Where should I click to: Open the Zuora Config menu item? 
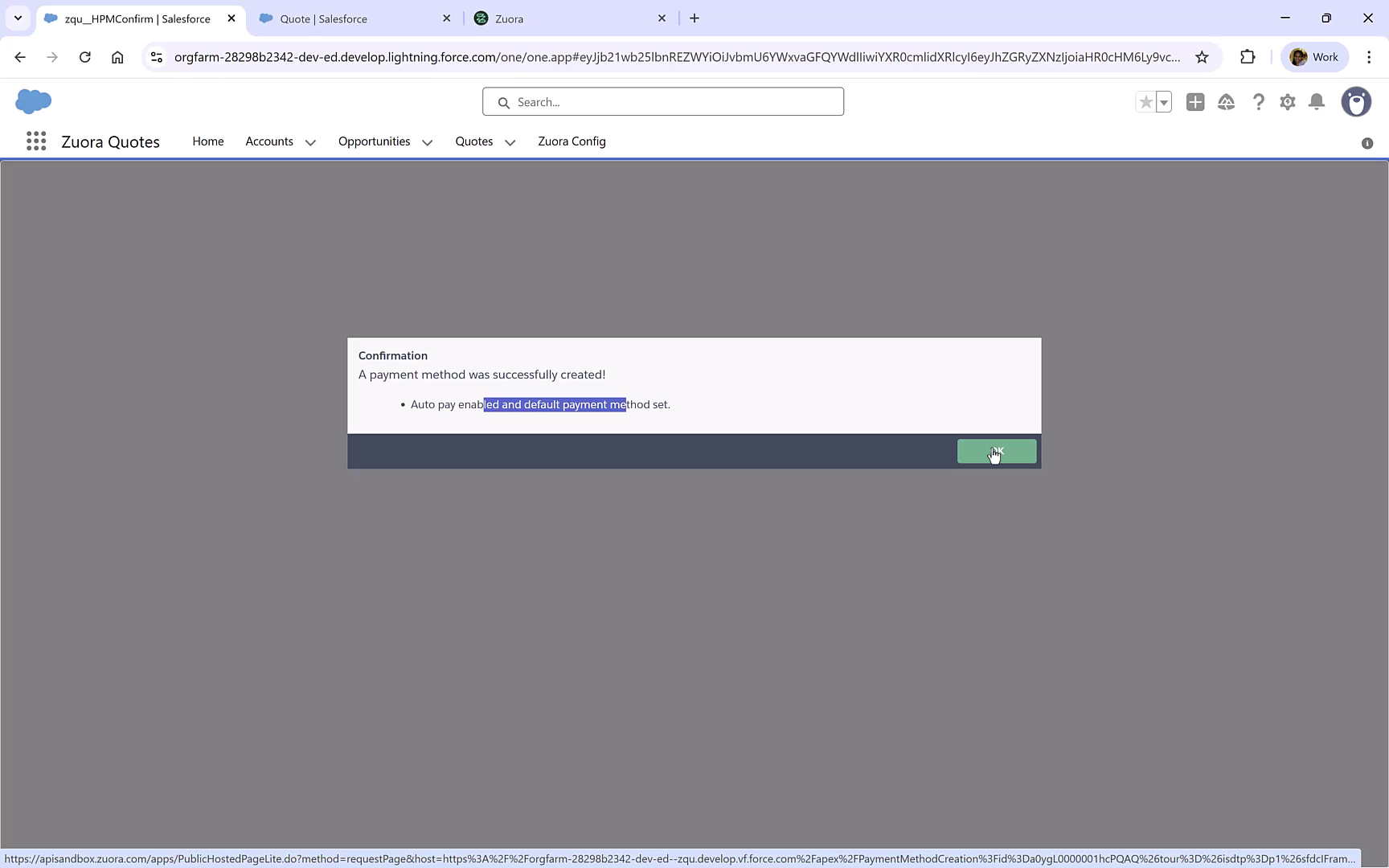click(572, 141)
